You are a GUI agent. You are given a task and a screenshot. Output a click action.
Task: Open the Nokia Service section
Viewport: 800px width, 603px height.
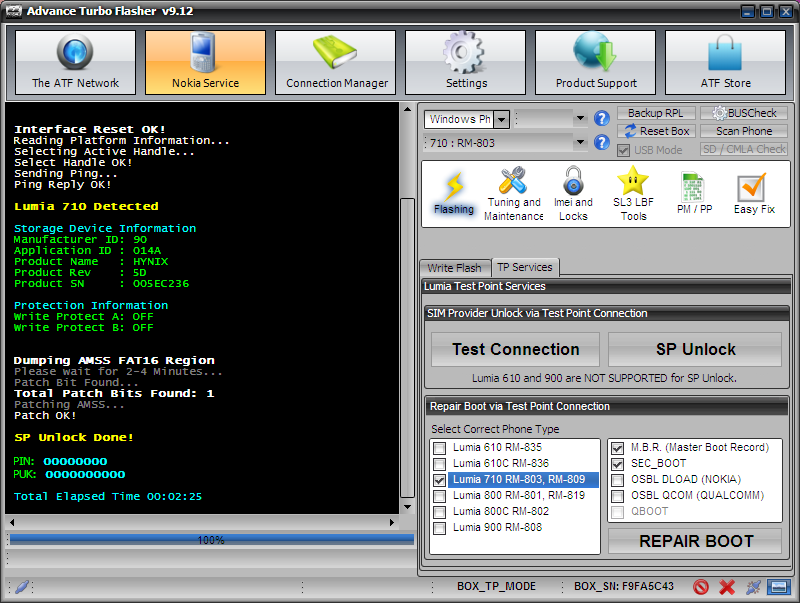pos(205,62)
